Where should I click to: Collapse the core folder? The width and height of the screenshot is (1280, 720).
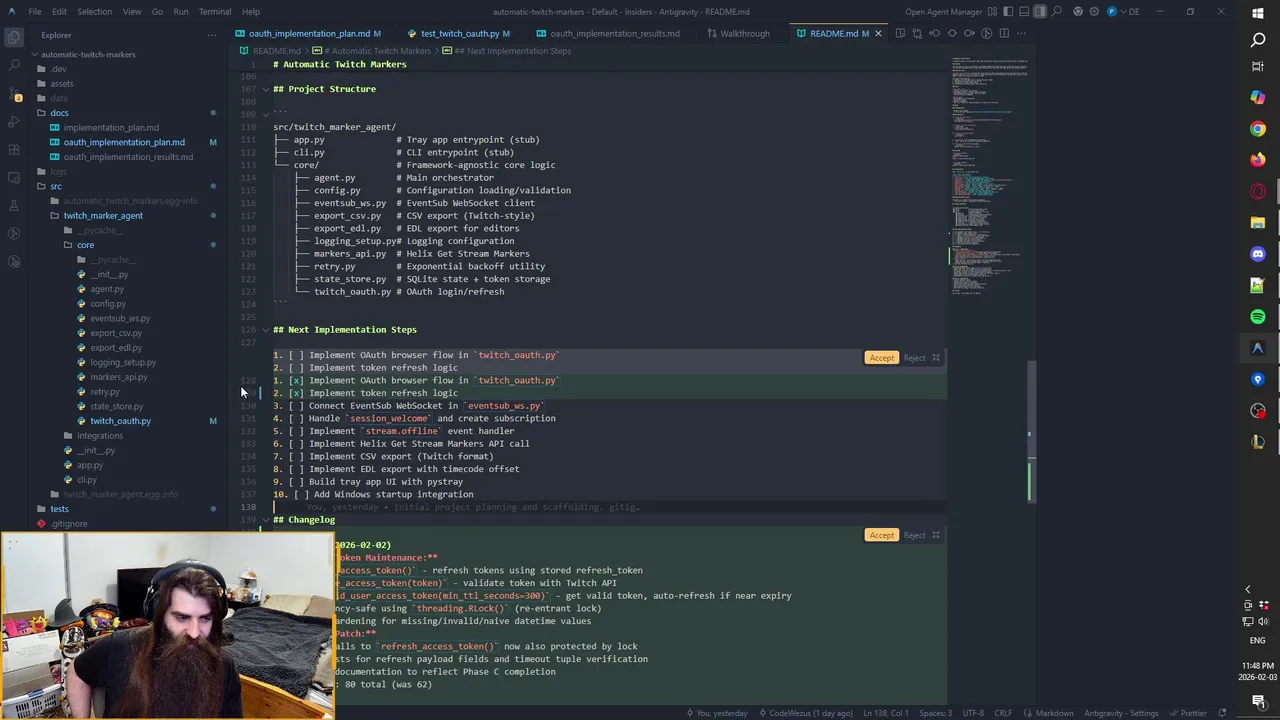85,245
